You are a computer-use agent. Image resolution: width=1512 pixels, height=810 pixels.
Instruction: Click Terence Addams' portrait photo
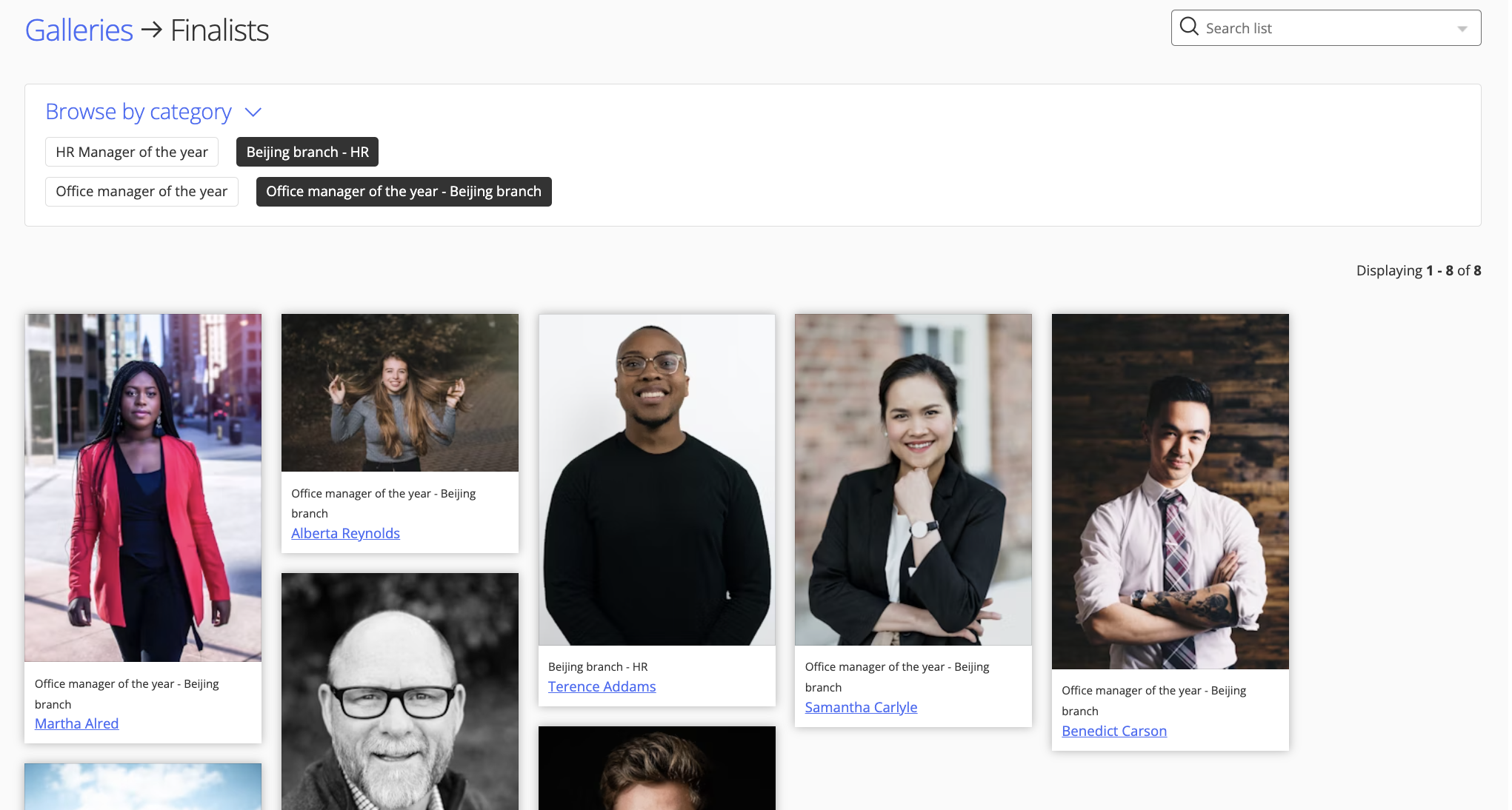[x=657, y=480]
